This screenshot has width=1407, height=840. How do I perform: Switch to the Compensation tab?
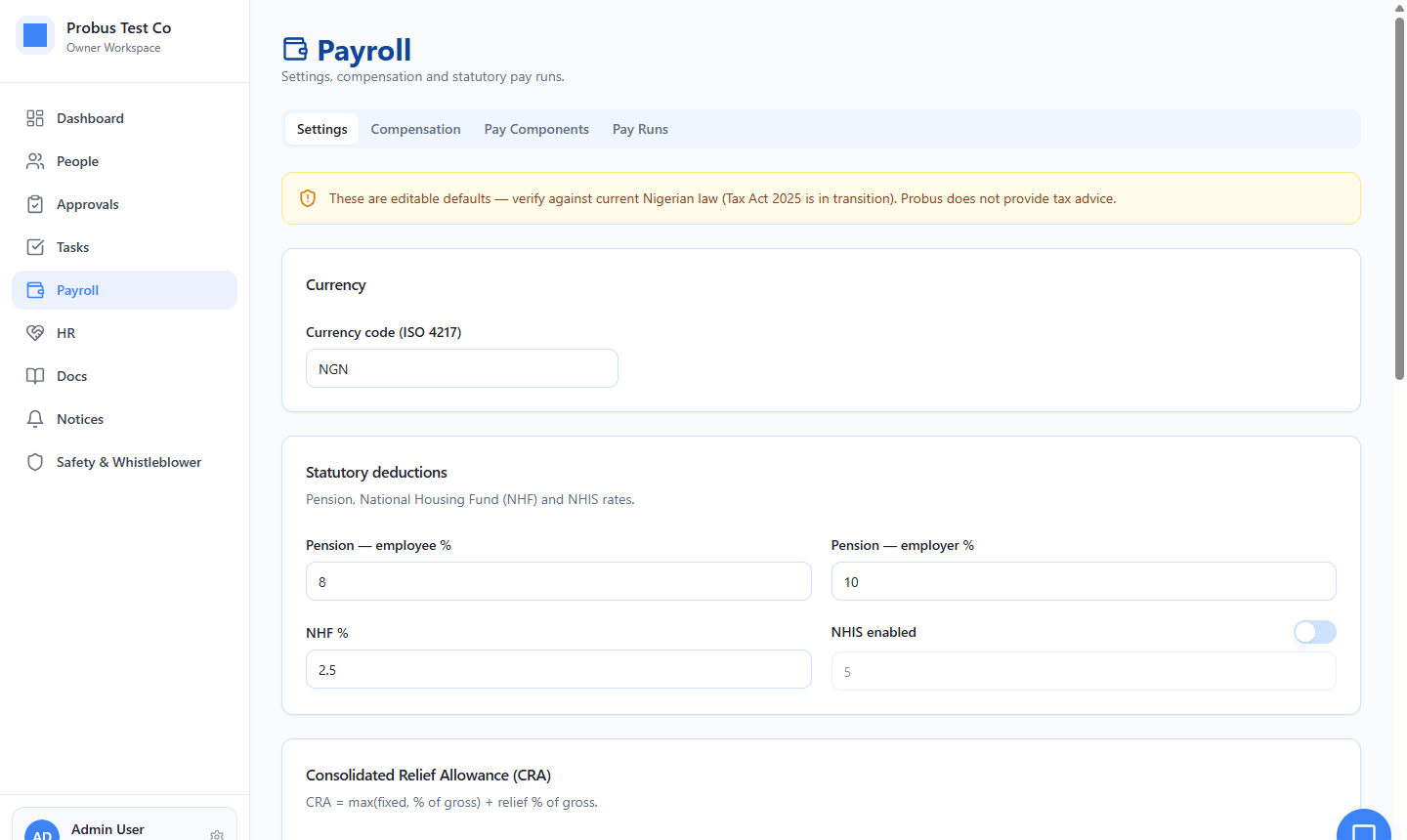(x=415, y=129)
